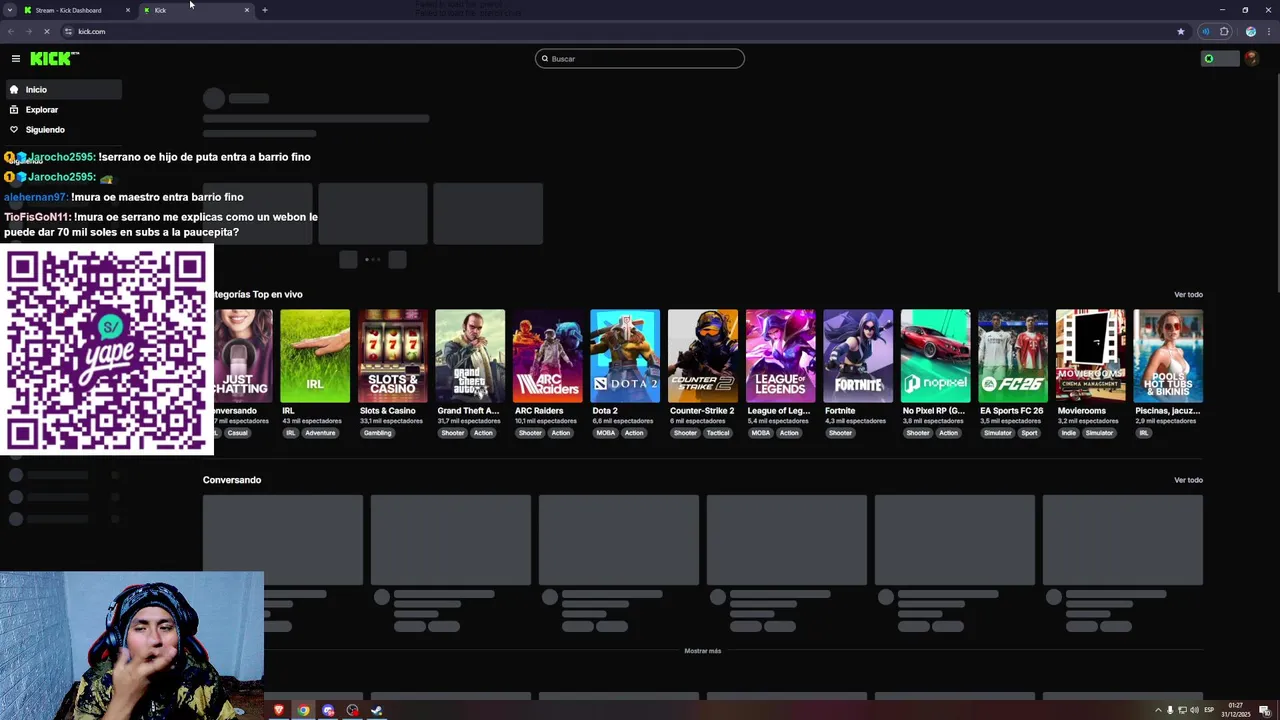Open the Fortnite category
Screen dimensions: 1280x720
coord(858,356)
